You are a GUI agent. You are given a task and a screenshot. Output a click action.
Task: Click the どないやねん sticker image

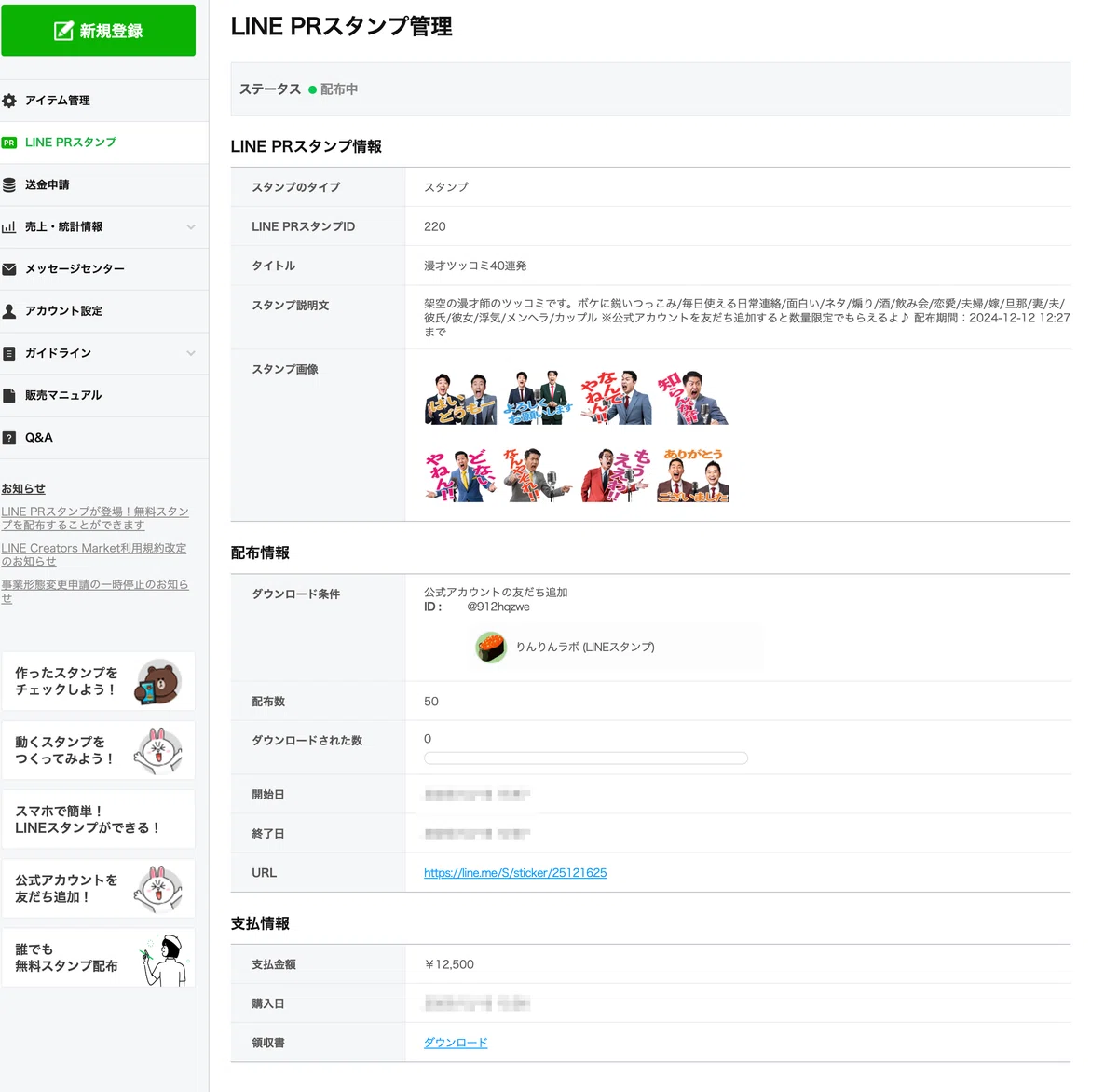point(461,475)
